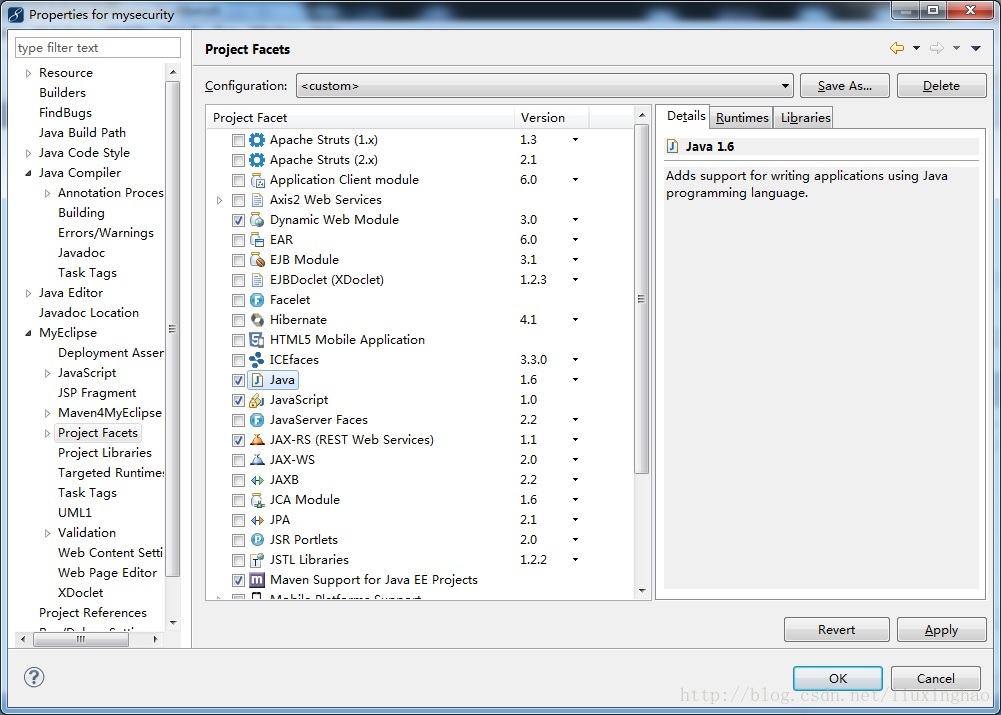Click the Hibernate facet icon
Viewport: 1001px width, 715px height.
click(257, 320)
